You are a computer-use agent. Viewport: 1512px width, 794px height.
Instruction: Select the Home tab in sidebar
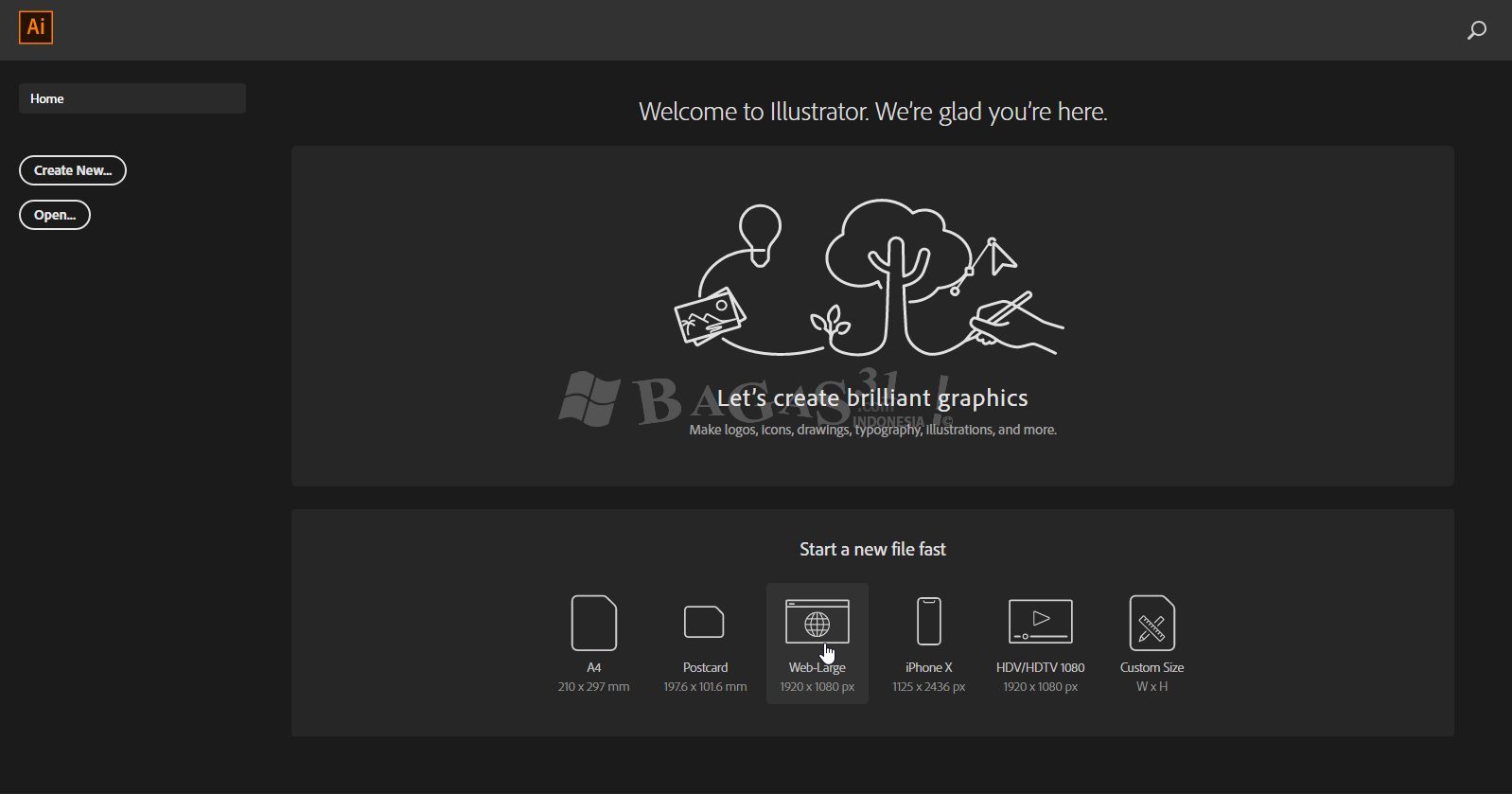132,98
